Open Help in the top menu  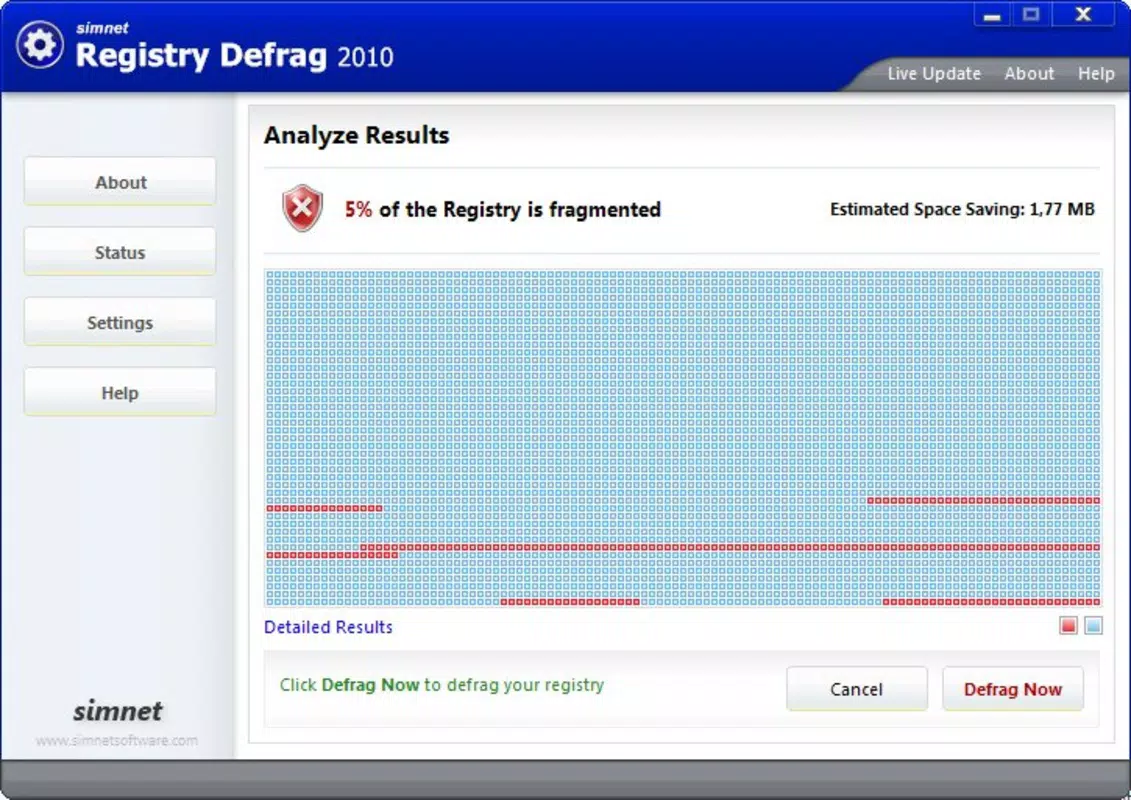coord(1096,74)
